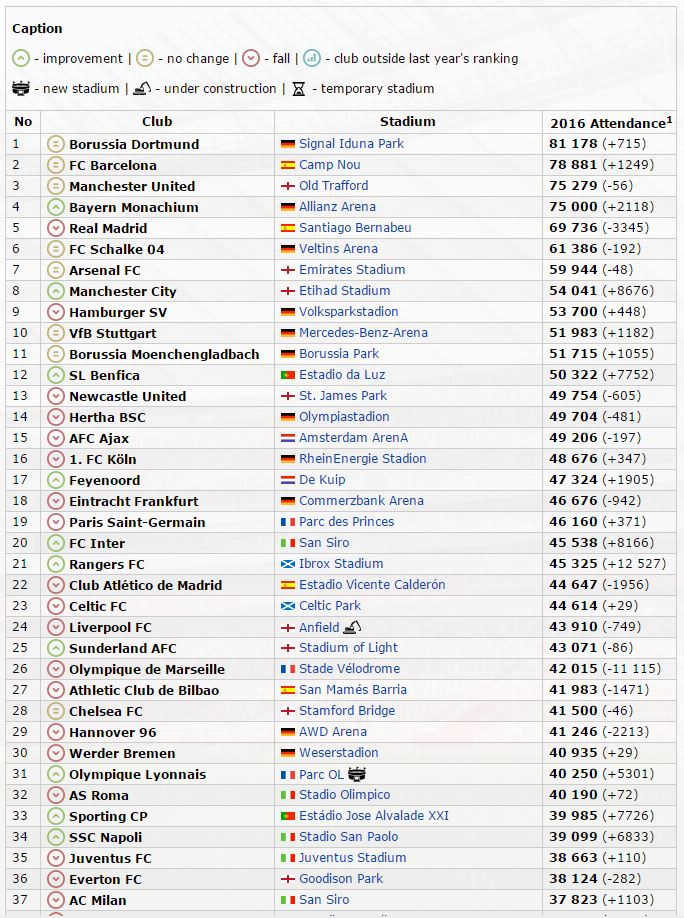Click the no-change icon beside Borussia Dortmund
This screenshot has height=918, width=684.
tap(56, 144)
